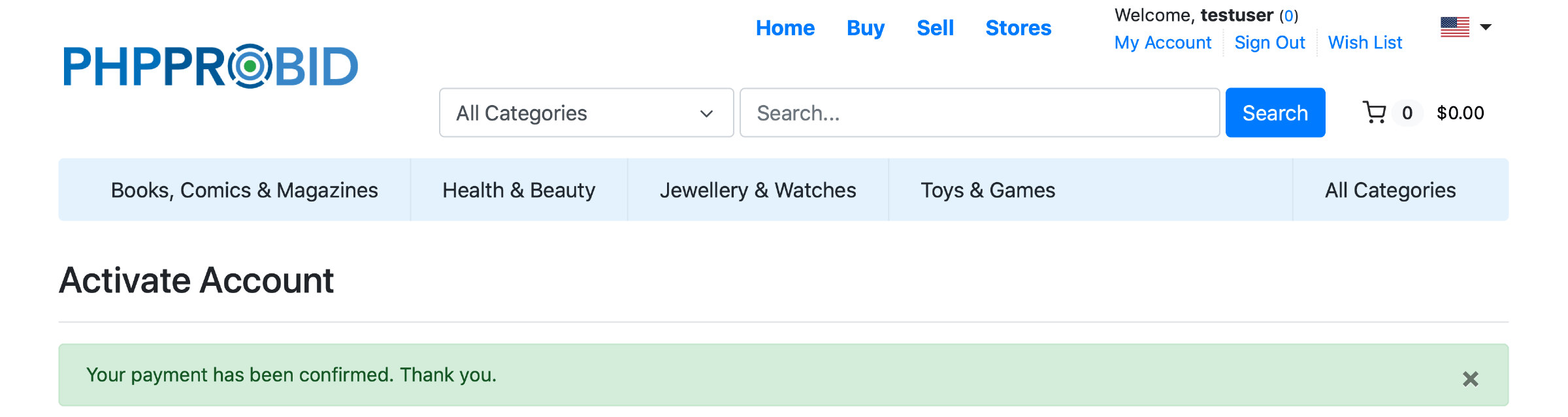The width and height of the screenshot is (1568, 417).
Task: Open the shopping cart icon
Action: 1375,113
